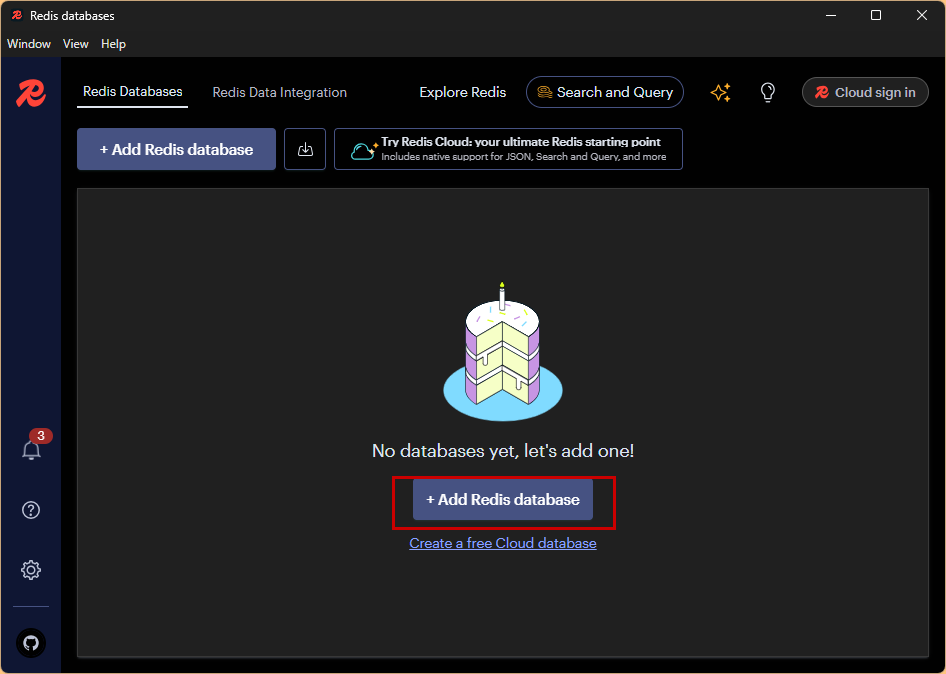Click the import database icon button
Screen dimensions: 946x674
(x=305, y=149)
